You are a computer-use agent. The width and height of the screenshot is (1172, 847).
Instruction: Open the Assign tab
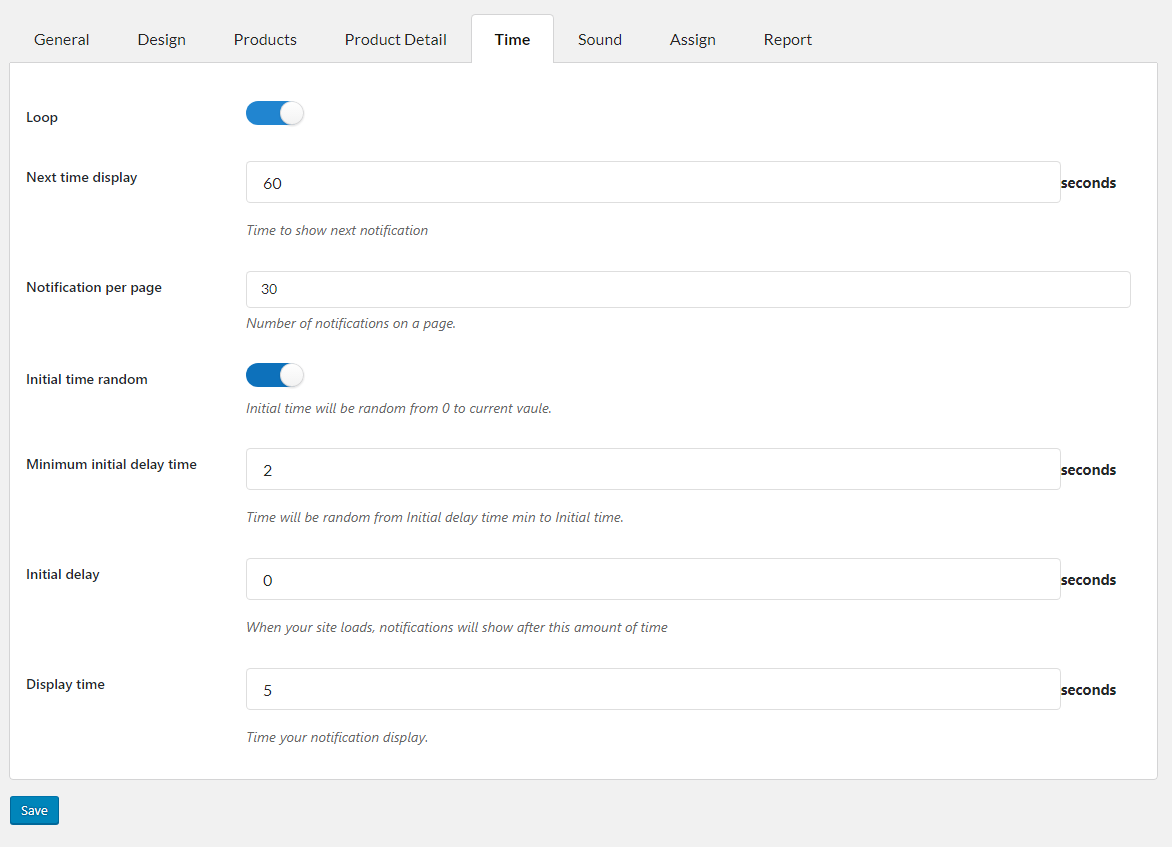point(693,40)
